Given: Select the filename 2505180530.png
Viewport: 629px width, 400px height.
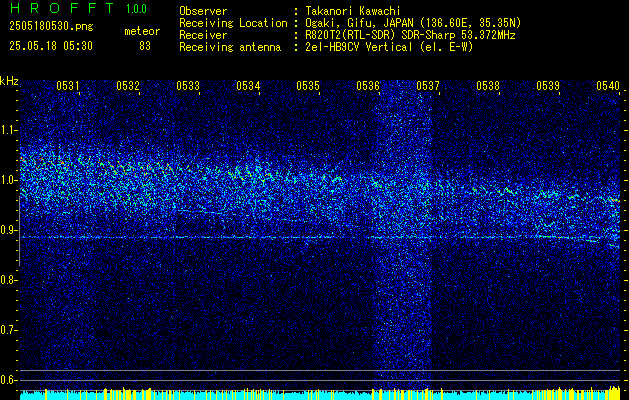Looking at the screenshot, I should [51, 27].
